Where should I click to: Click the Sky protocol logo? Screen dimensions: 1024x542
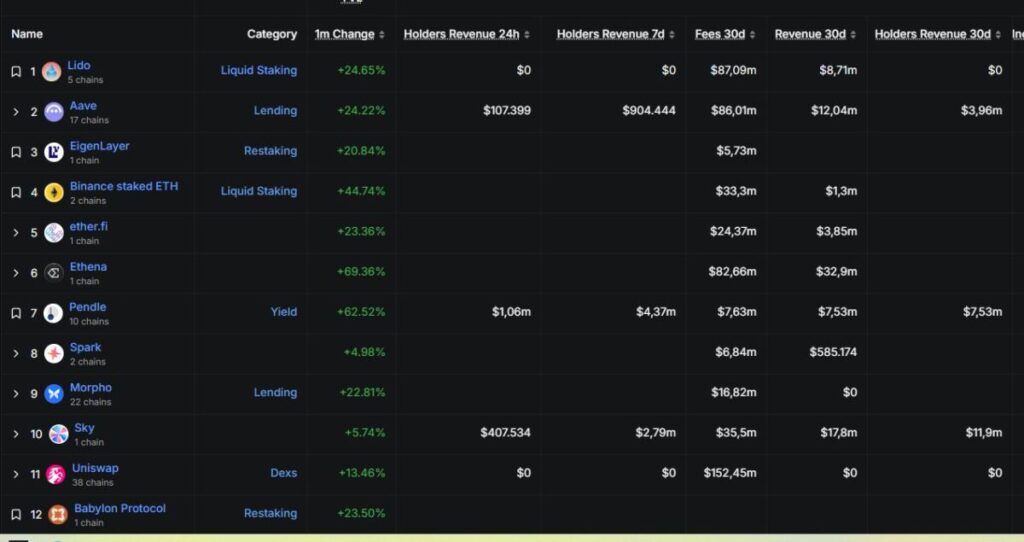click(x=59, y=434)
